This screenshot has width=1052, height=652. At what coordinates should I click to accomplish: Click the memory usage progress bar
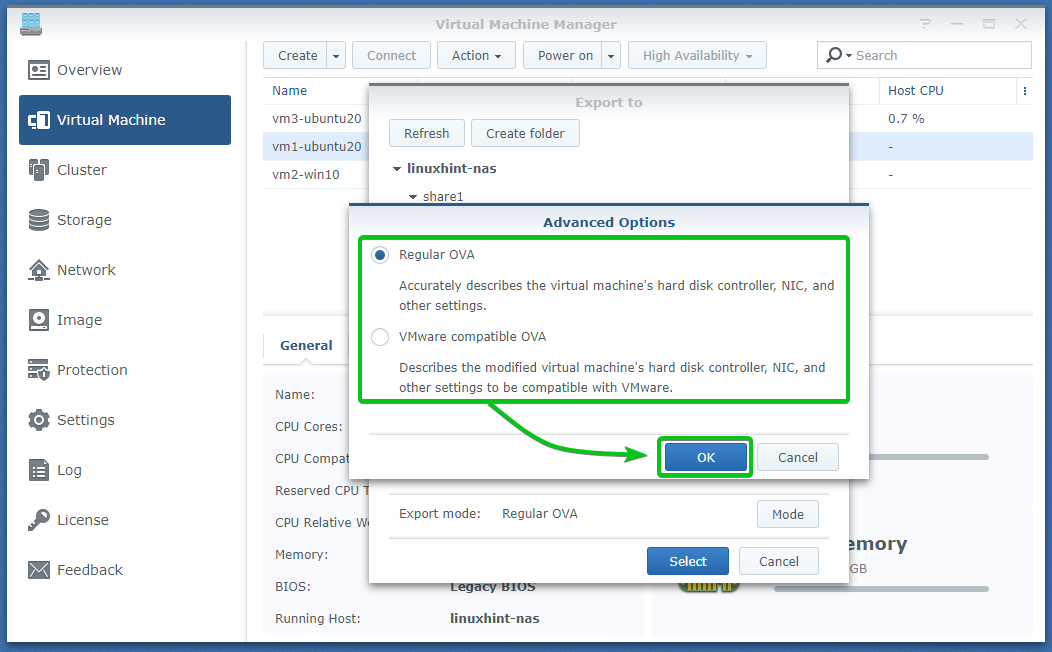(881, 589)
